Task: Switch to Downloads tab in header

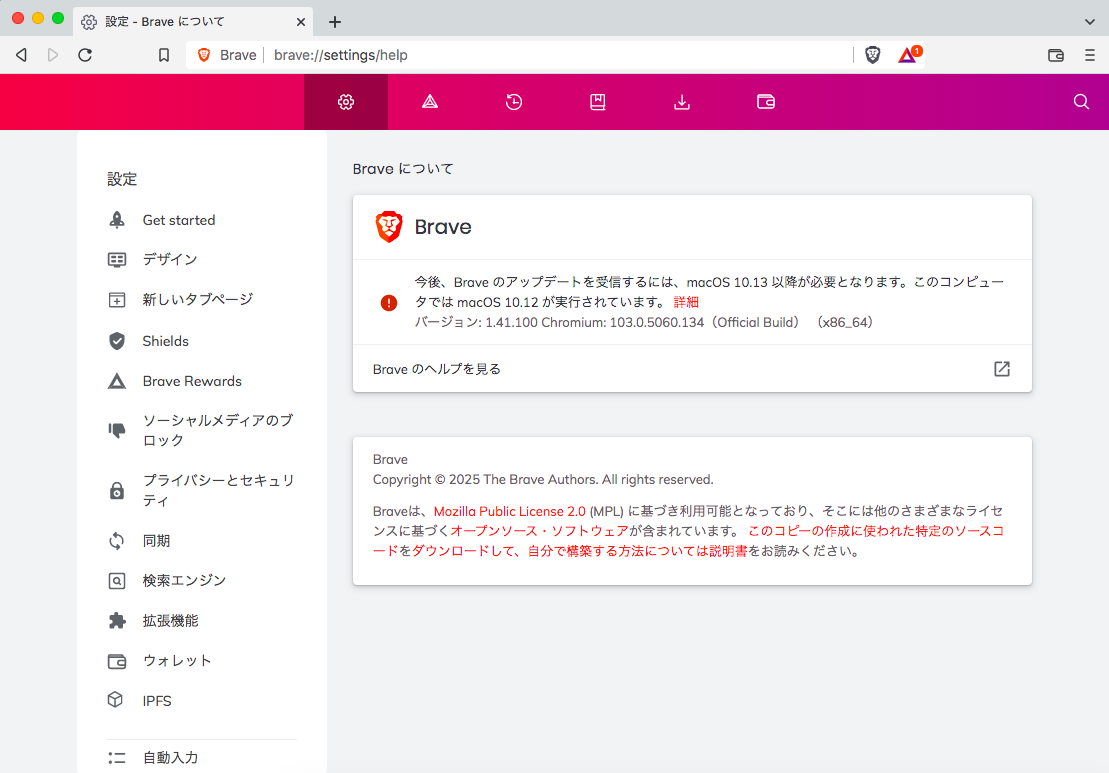Action: pyautogui.click(x=682, y=102)
